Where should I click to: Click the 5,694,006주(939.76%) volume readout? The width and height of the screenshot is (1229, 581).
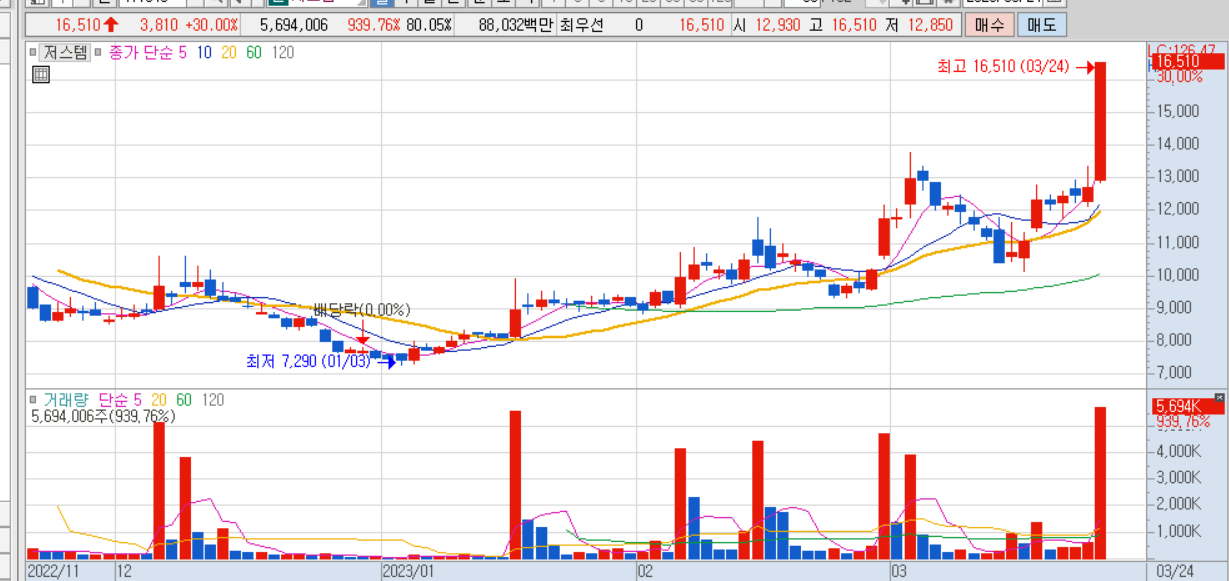click(x=103, y=416)
